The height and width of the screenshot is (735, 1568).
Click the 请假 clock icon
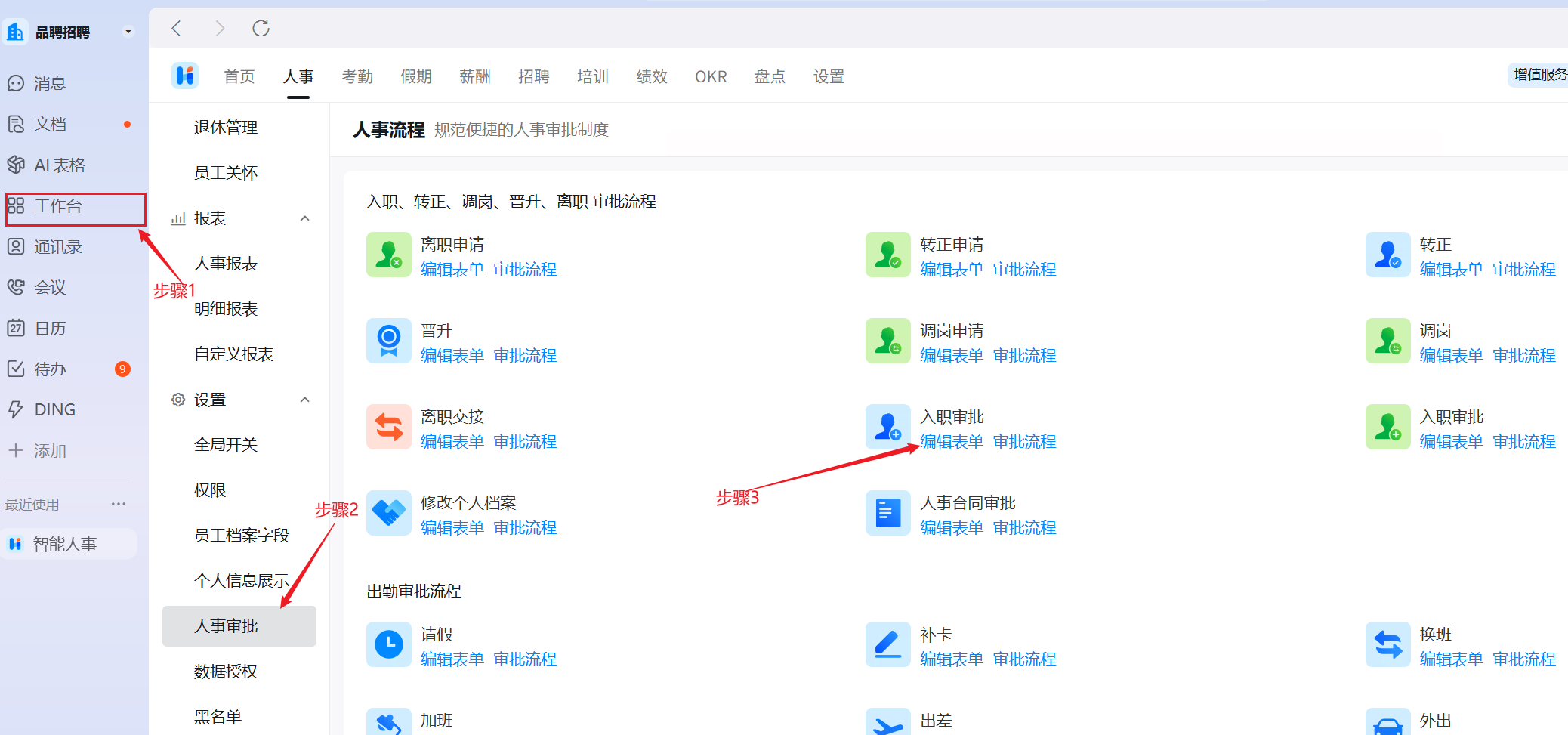pos(388,644)
